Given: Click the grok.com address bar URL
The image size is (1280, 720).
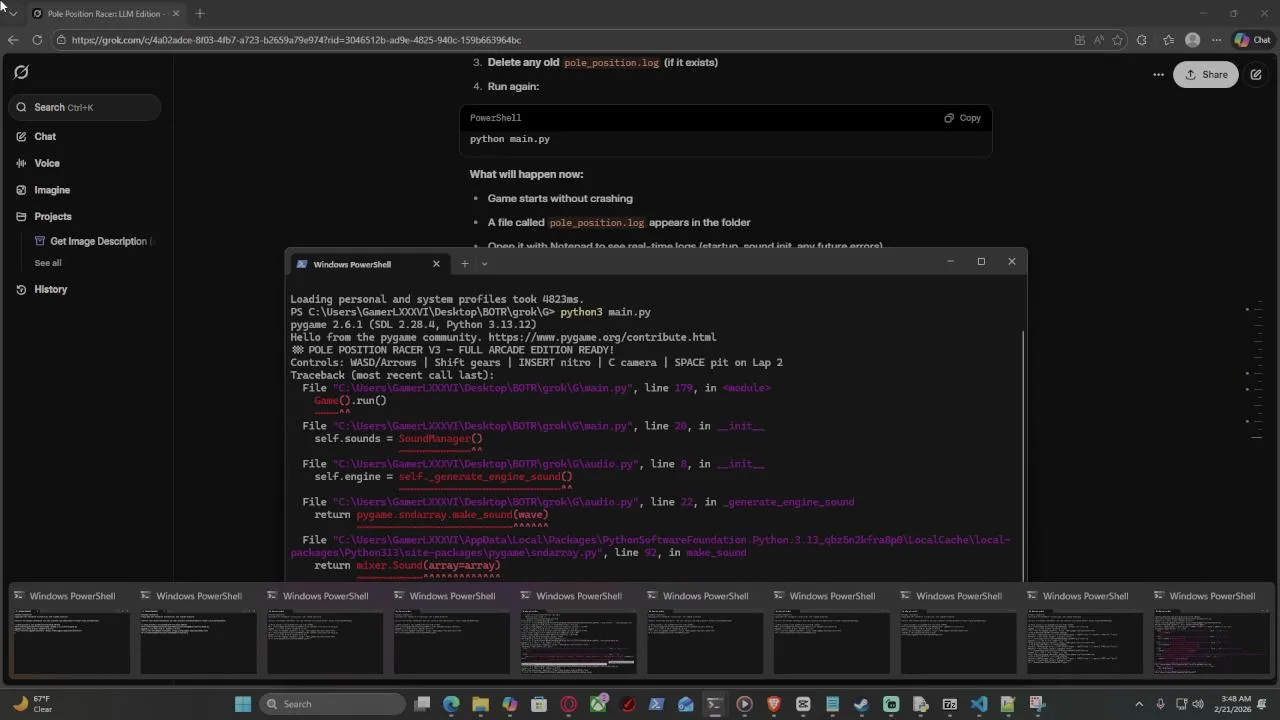Looking at the screenshot, I should pos(296,40).
